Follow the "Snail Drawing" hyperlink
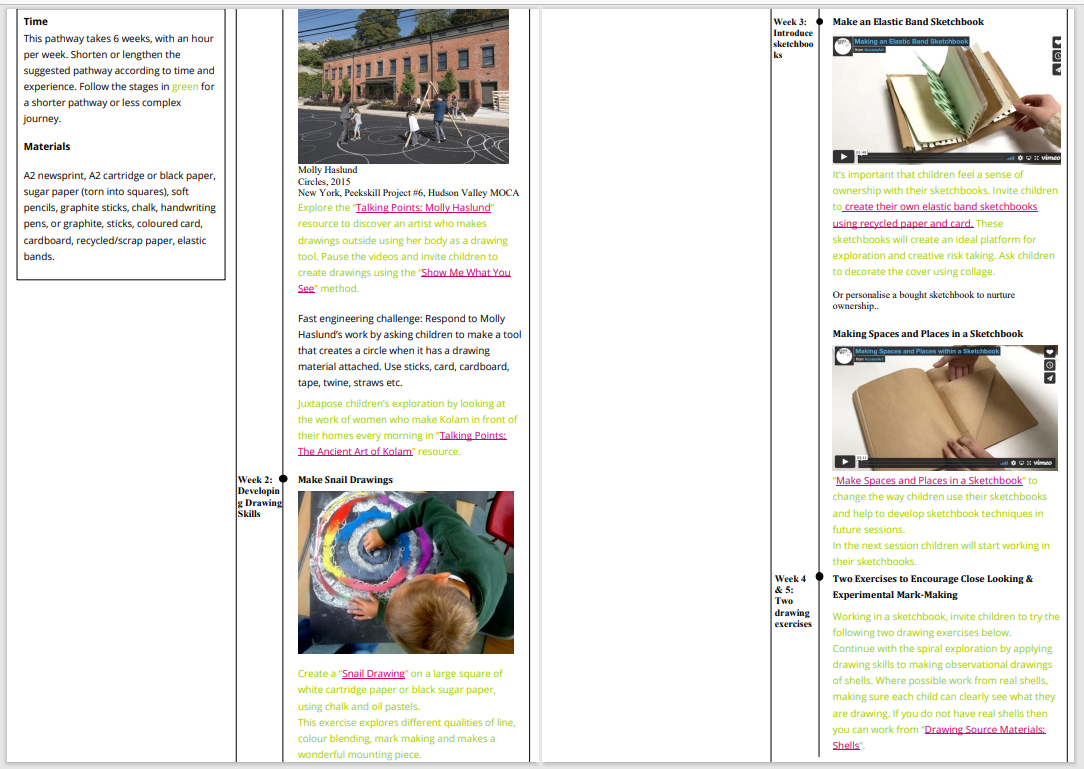 pyautogui.click(x=373, y=674)
